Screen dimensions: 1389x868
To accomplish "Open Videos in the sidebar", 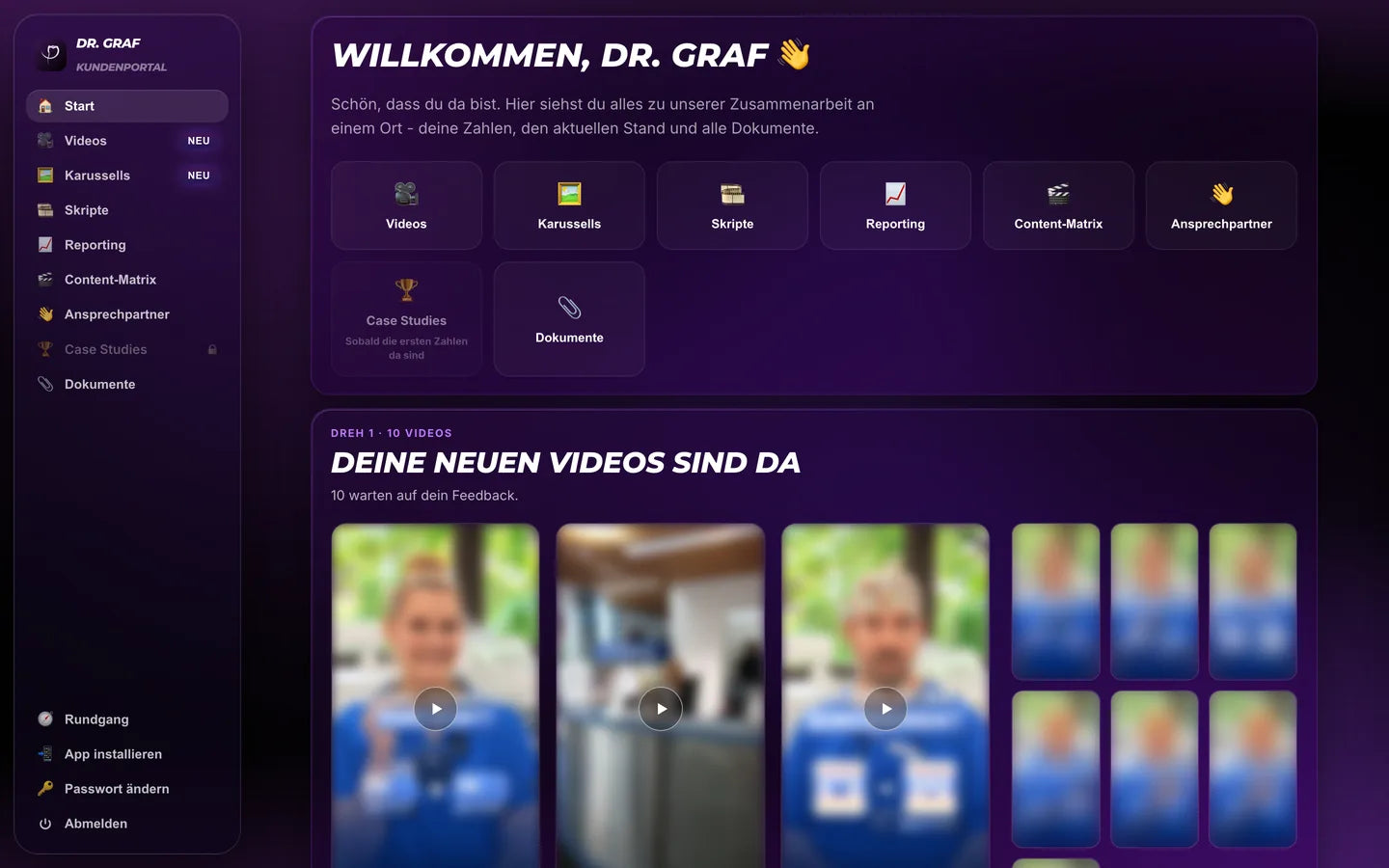I will point(127,141).
